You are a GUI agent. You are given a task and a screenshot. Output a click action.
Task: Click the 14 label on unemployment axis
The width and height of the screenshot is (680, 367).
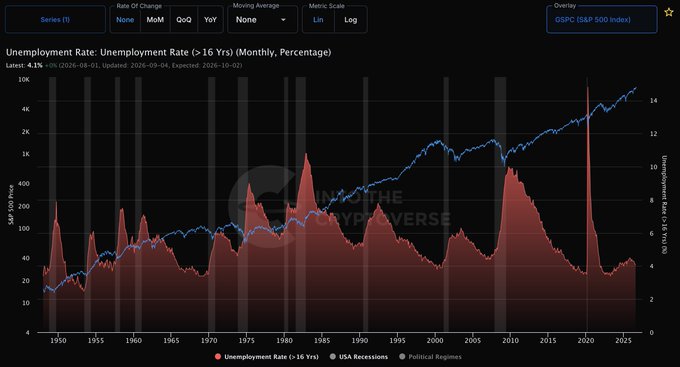(x=653, y=100)
